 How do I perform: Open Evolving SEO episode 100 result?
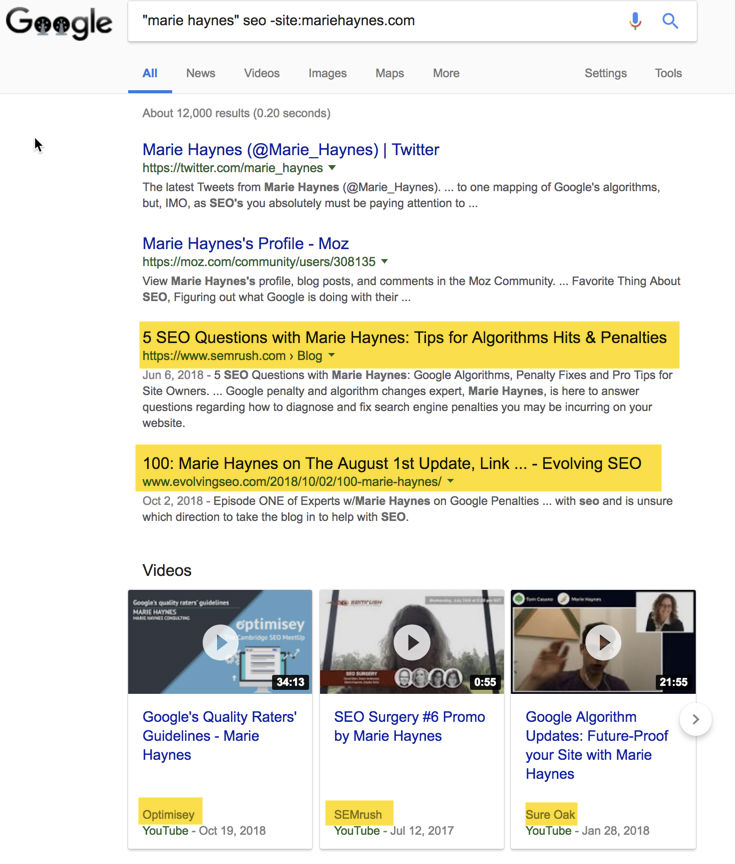tap(392, 463)
